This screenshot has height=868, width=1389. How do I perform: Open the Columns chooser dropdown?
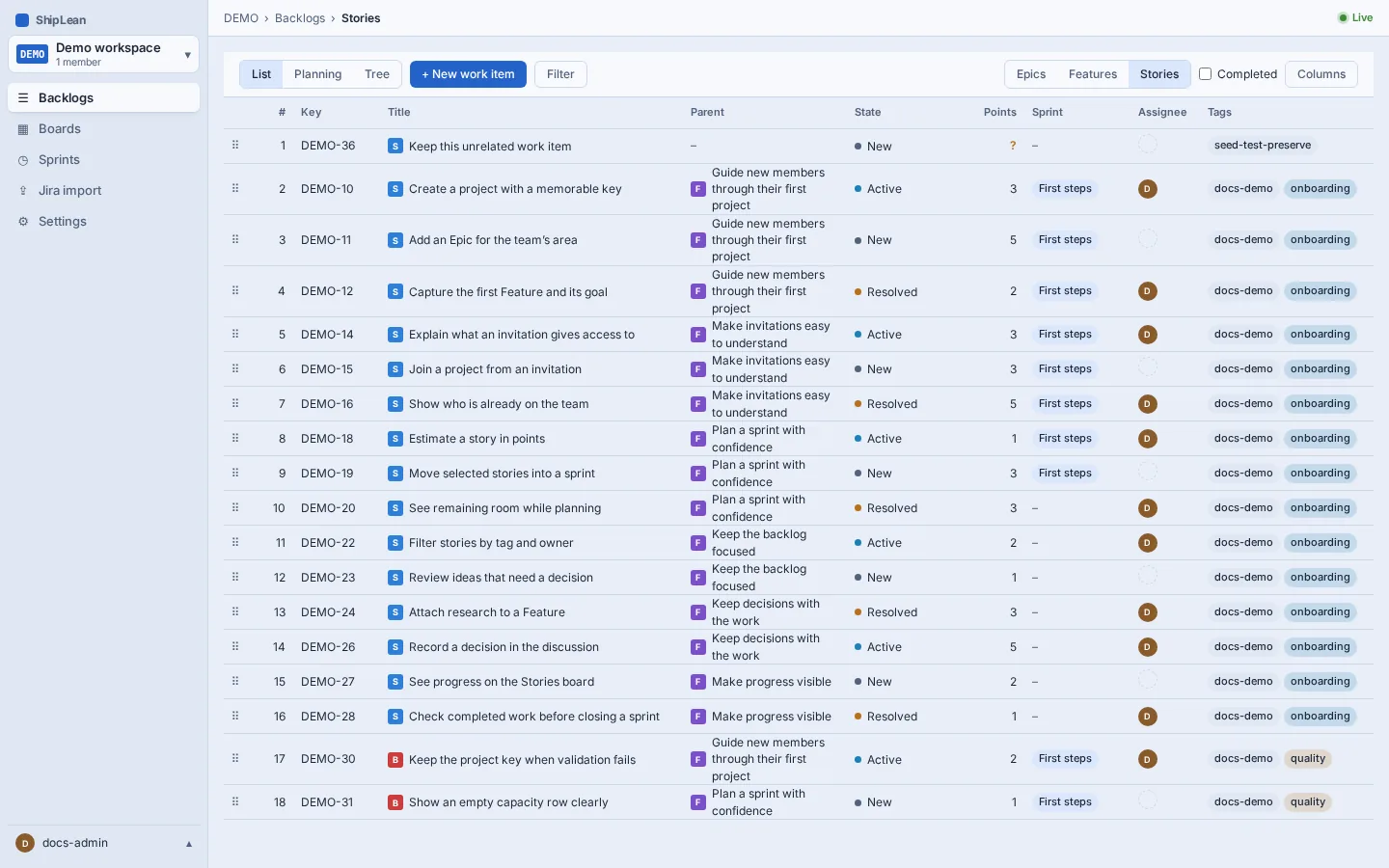click(1321, 74)
